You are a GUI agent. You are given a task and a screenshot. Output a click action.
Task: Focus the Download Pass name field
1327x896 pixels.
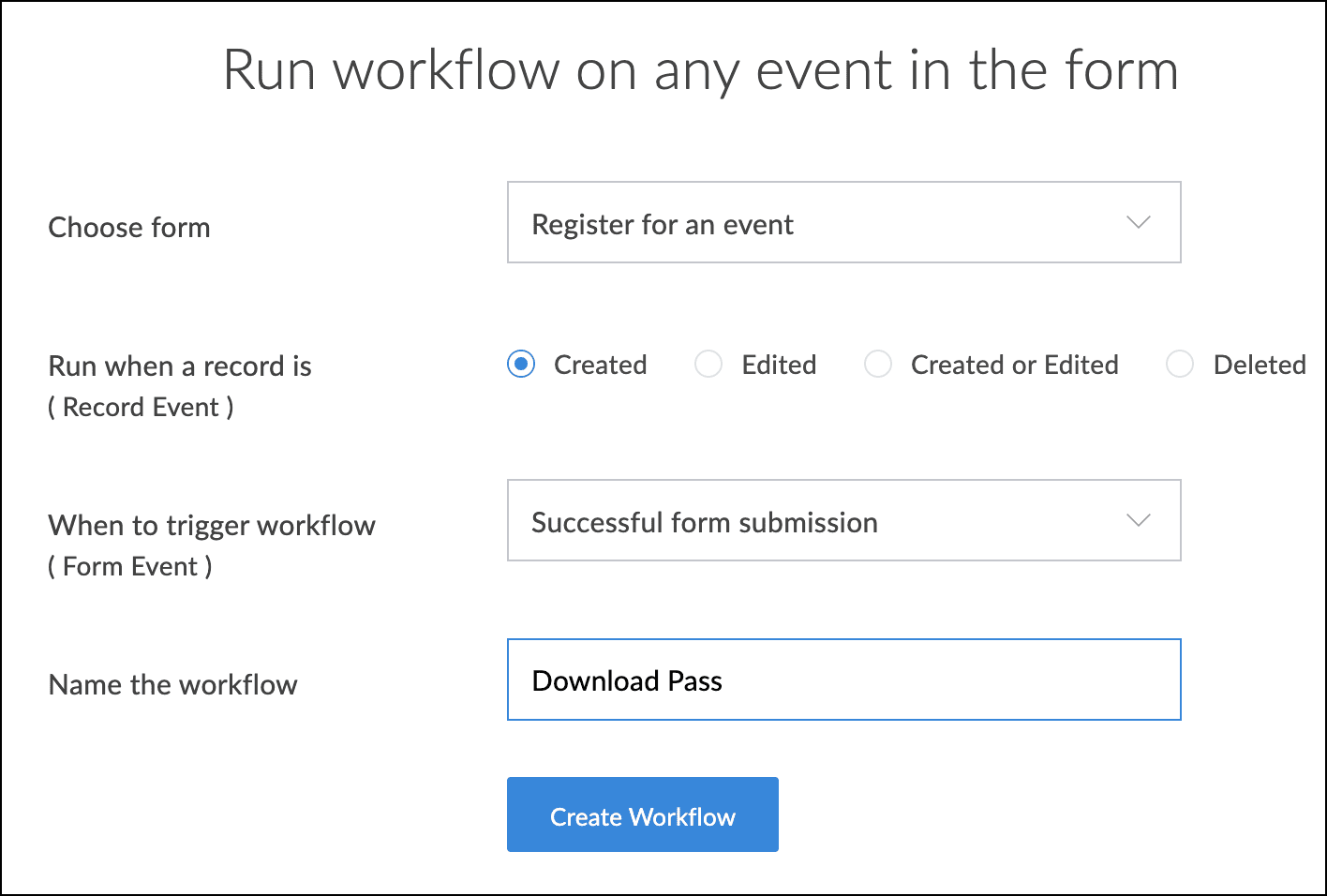pos(843,680)
